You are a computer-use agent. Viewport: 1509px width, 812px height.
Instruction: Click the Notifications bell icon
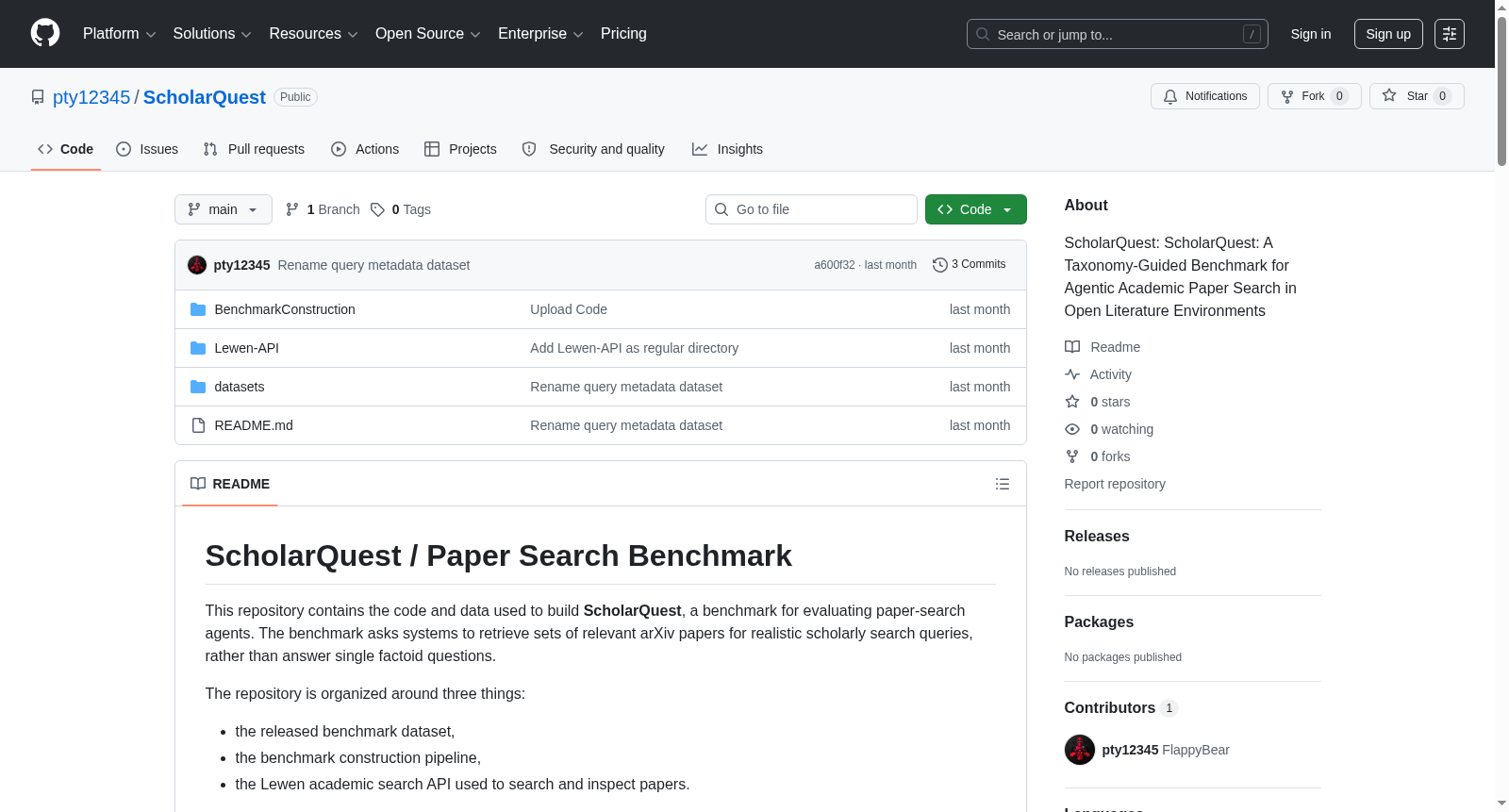pyautogui.click(x=1170, y=96)
